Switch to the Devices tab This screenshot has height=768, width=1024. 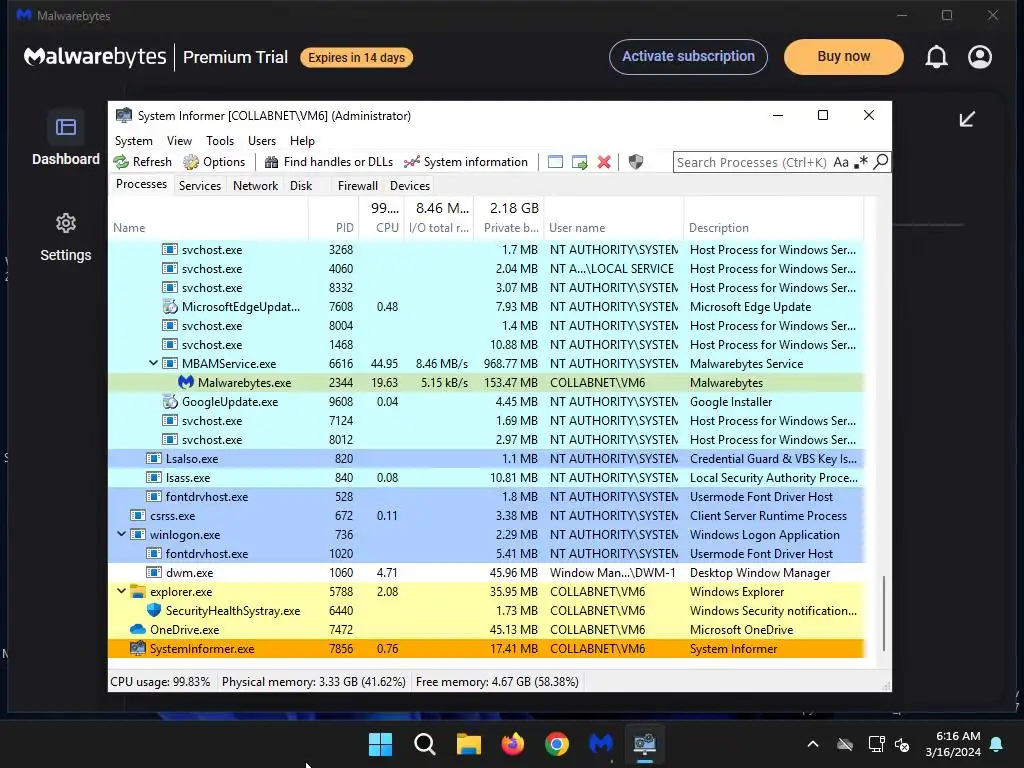(x=410, y=185)
